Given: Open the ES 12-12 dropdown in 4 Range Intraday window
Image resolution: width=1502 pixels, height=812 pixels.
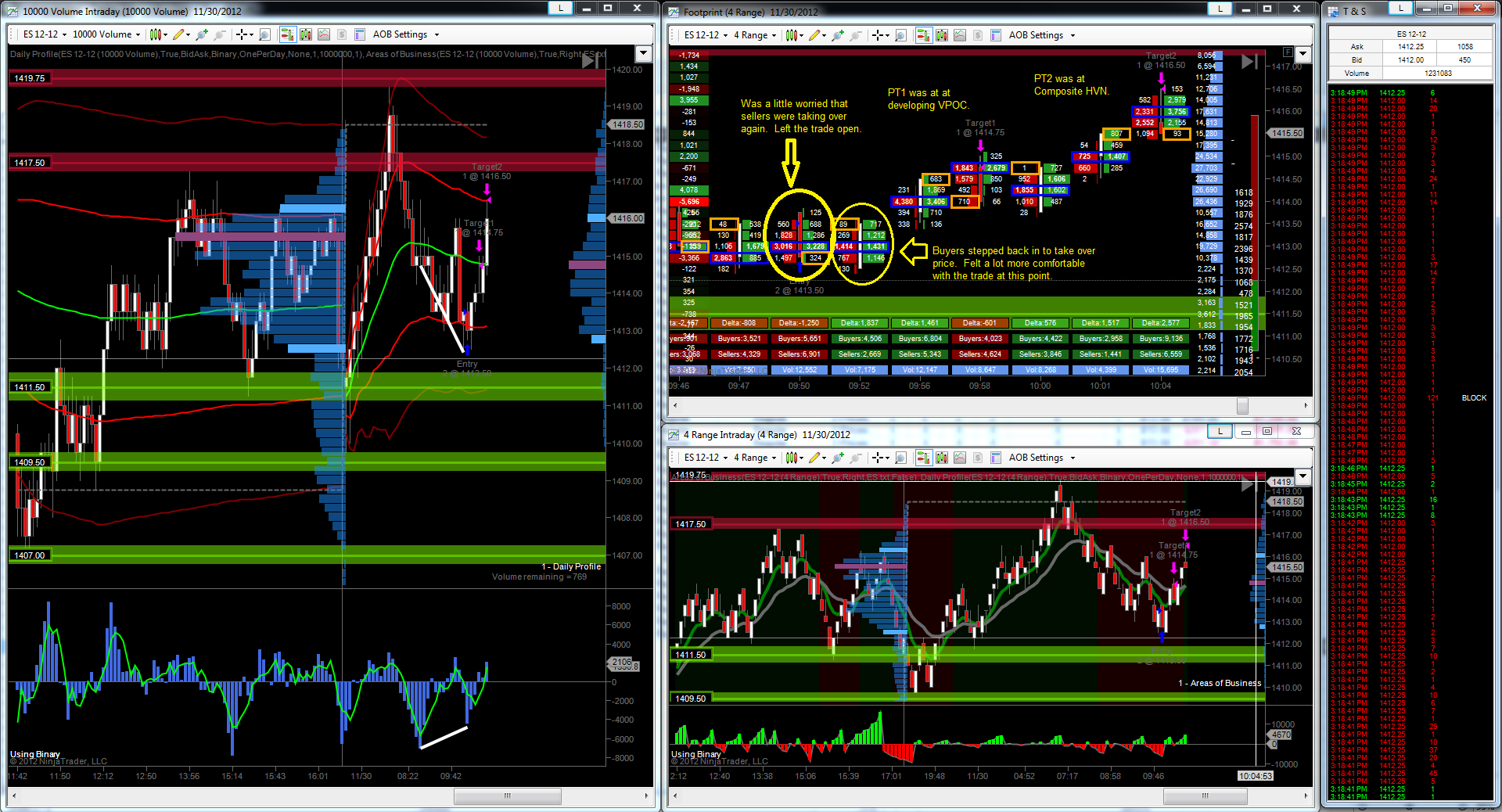Looking at the screenshot, I should click(x=706, y=458).
